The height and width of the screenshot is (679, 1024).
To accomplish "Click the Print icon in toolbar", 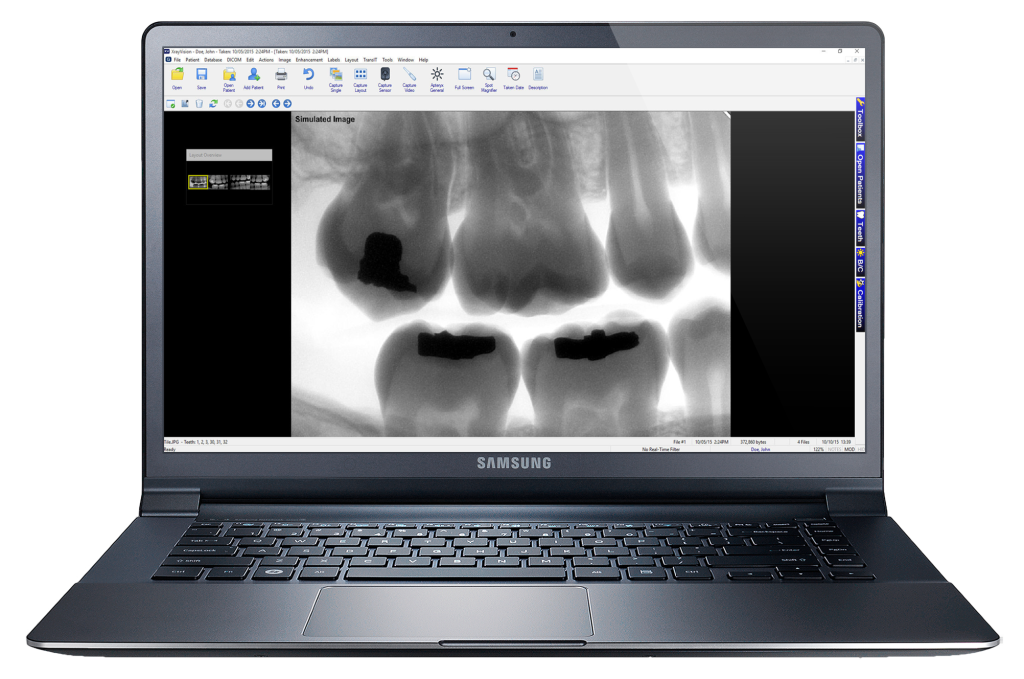I will click(x=281, y=76).
